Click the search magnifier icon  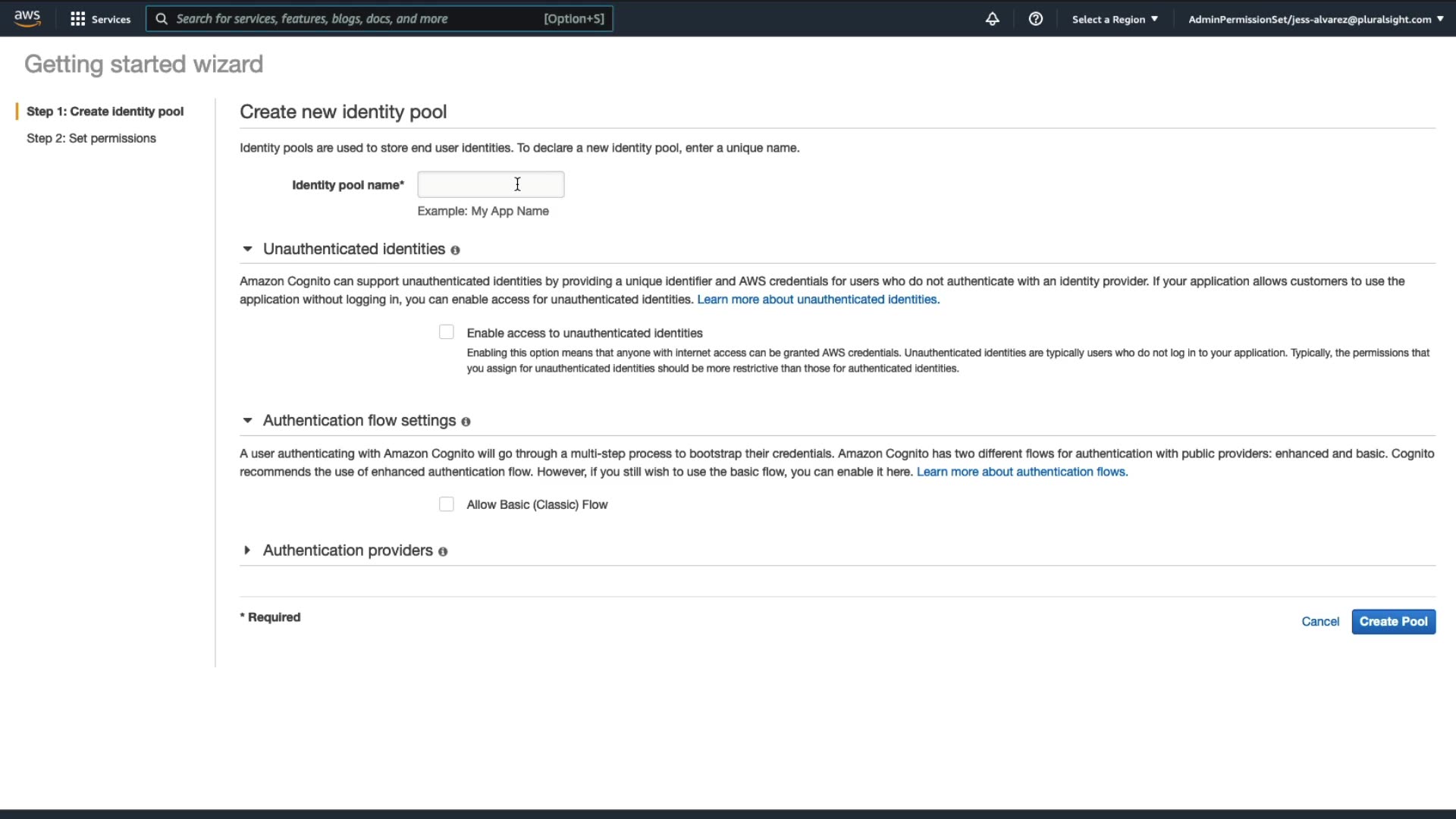162,19
